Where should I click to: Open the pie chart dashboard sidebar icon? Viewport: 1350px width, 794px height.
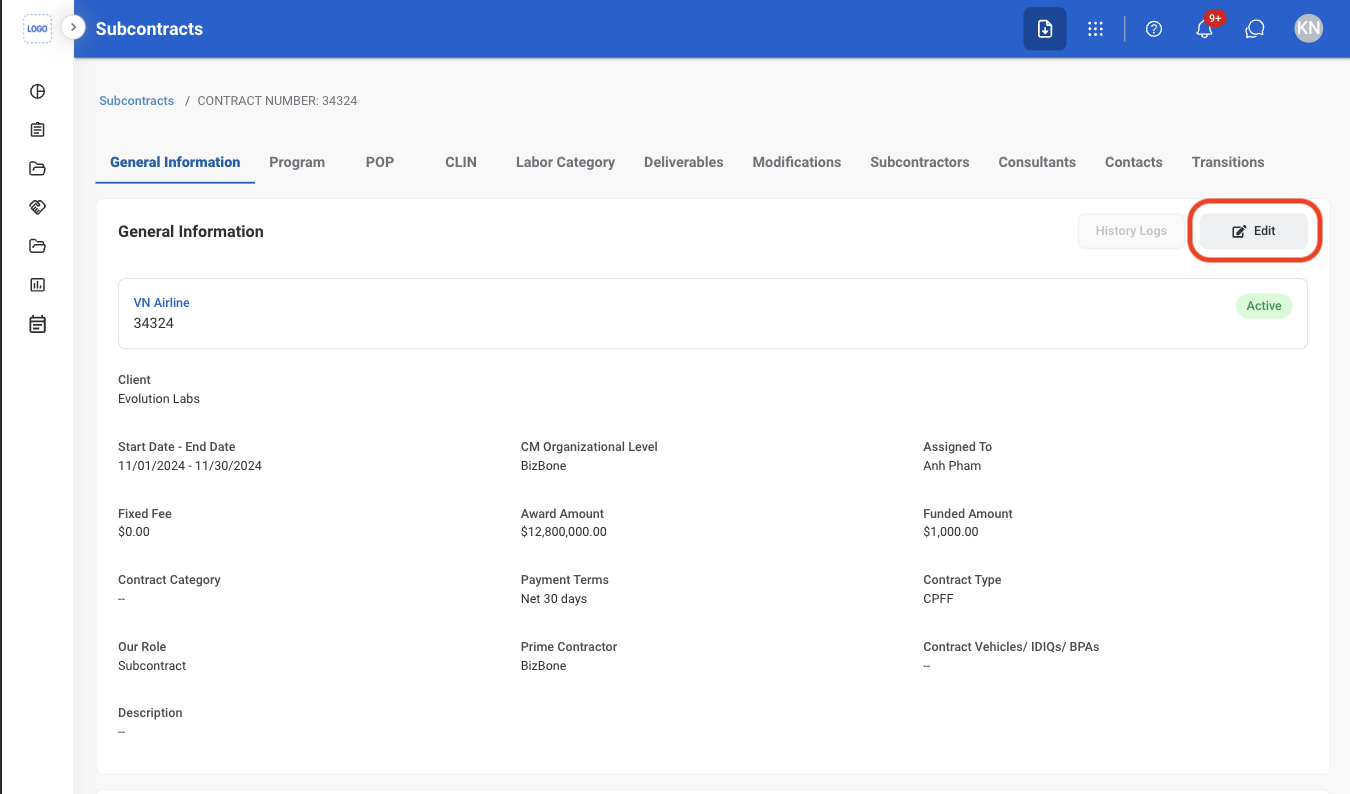tap(37, 92)
